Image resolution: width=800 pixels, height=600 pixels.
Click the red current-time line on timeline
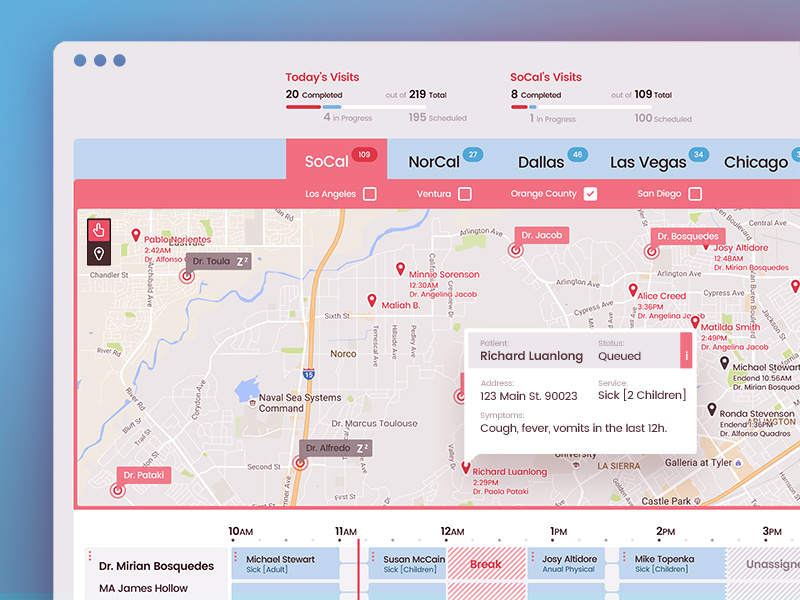[358, 569]
